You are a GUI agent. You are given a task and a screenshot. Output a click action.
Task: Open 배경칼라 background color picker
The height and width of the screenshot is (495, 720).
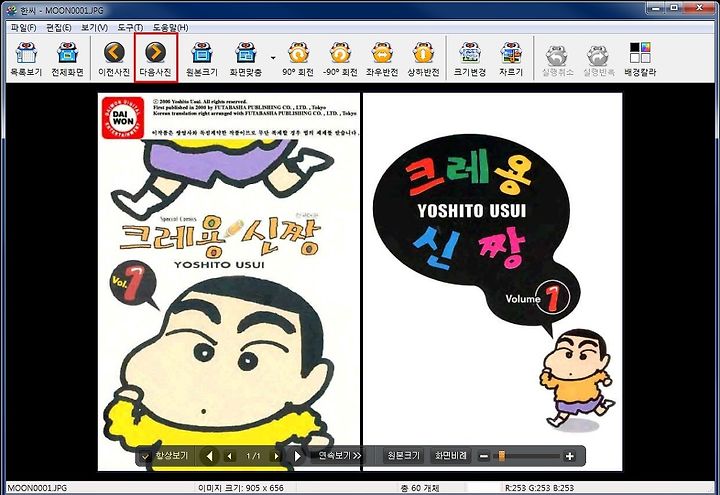pyautogui.click(x=640, y=59)
